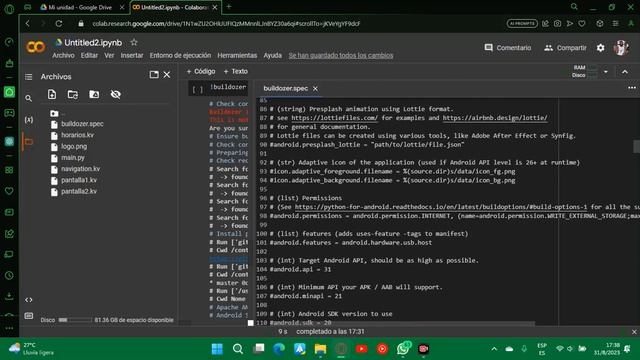Open Archivos panel in new window icon

(x=154, y=75)
